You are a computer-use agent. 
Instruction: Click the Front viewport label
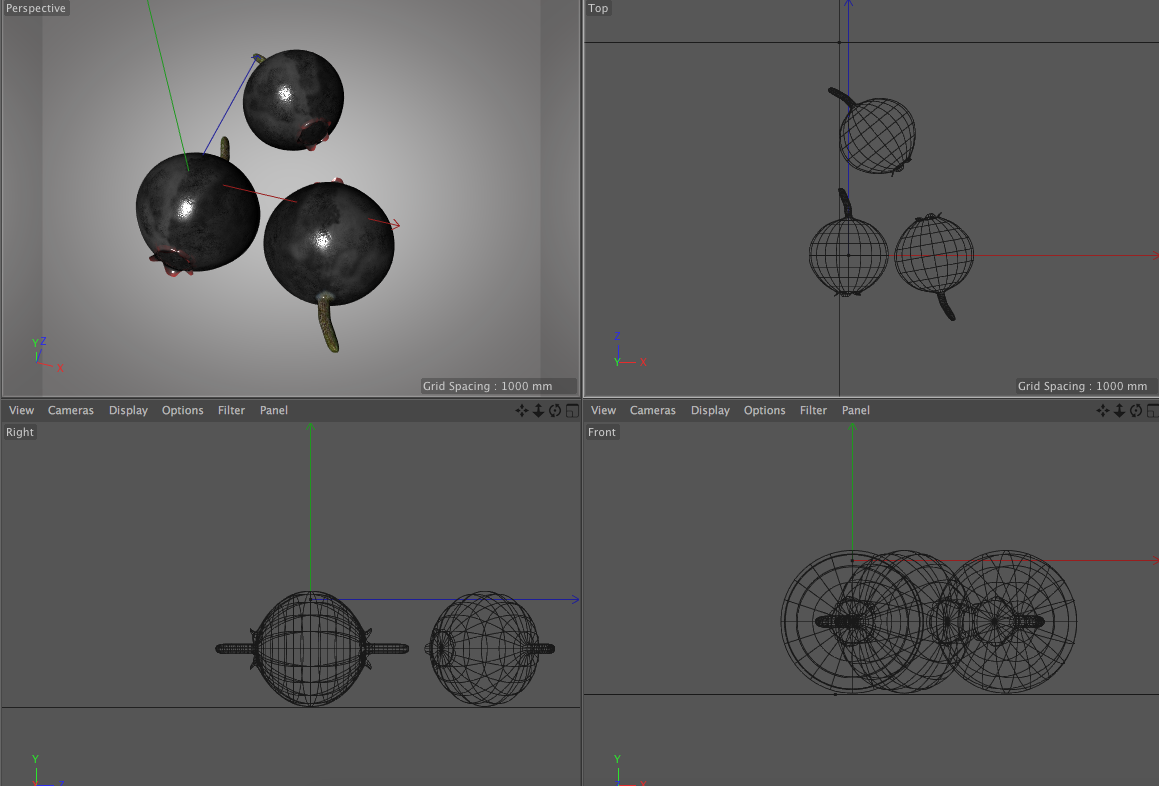coord(602,433)
